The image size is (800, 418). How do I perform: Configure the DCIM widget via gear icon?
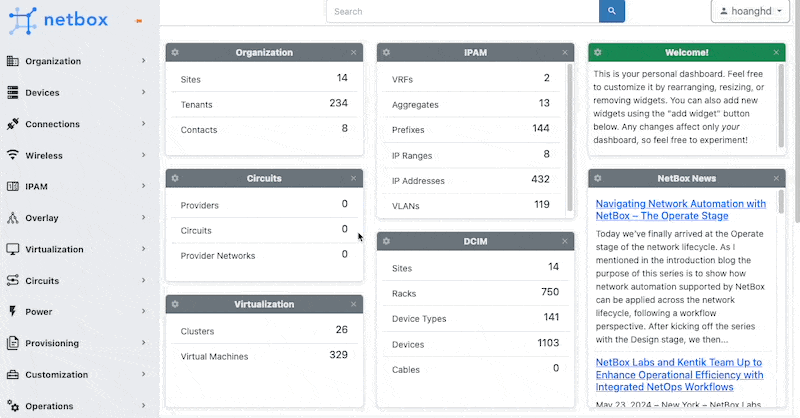click(x=387, y=241)
